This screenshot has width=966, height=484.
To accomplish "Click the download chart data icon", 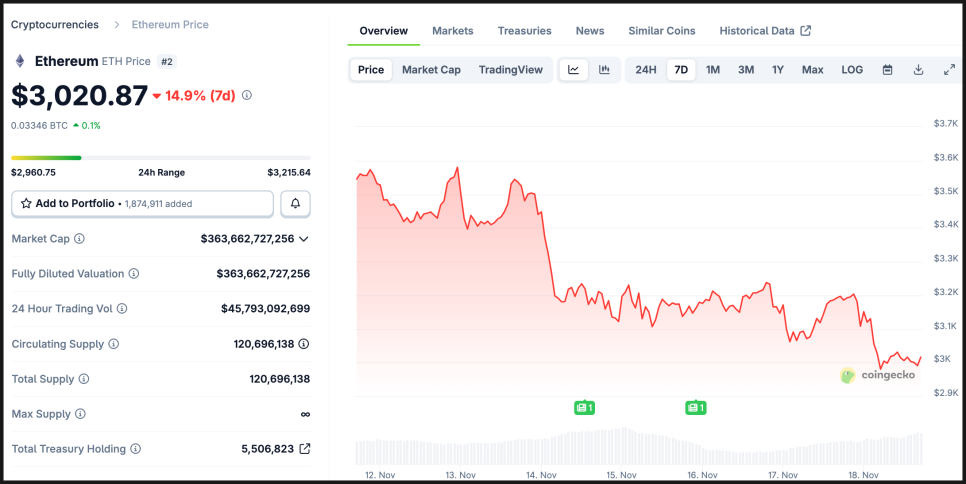I will [x=918, y=70].
